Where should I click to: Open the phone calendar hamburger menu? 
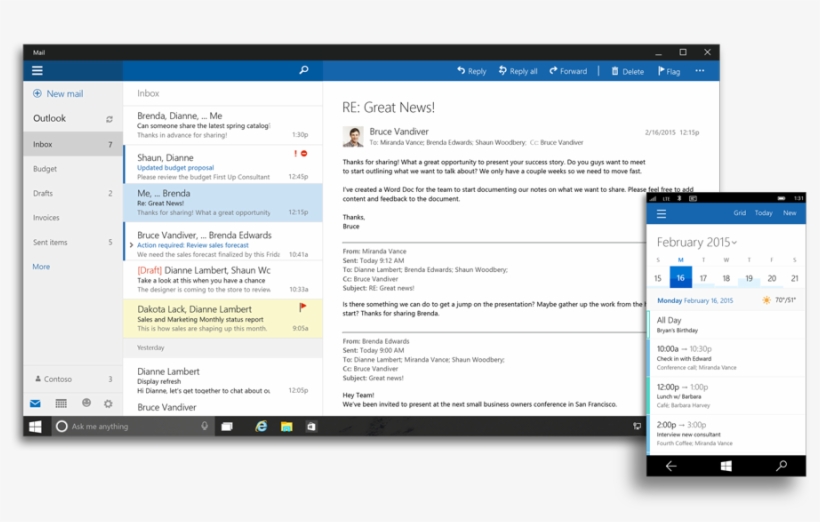coord(661,213)
